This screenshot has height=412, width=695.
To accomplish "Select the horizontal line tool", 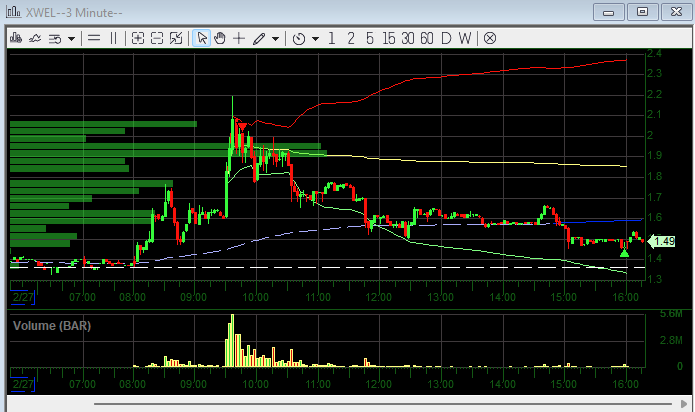I will (x=94, y=39).
